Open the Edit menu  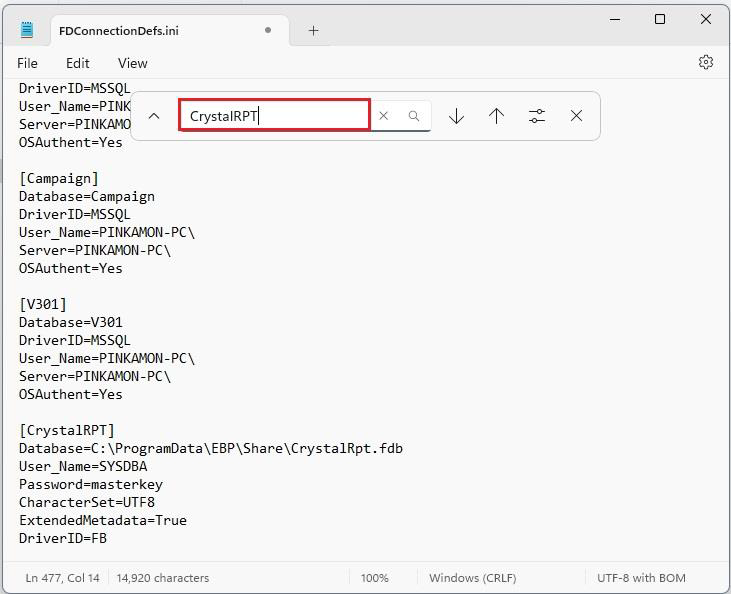click(x=78, y=63)
